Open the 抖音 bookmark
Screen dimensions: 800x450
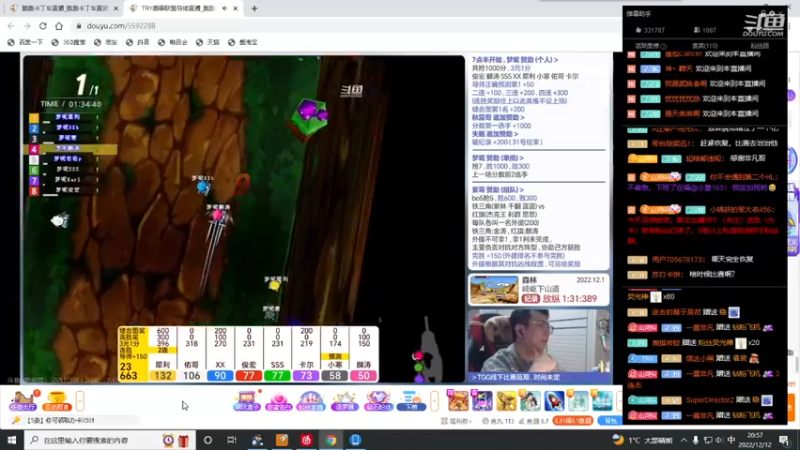point(138,42)
